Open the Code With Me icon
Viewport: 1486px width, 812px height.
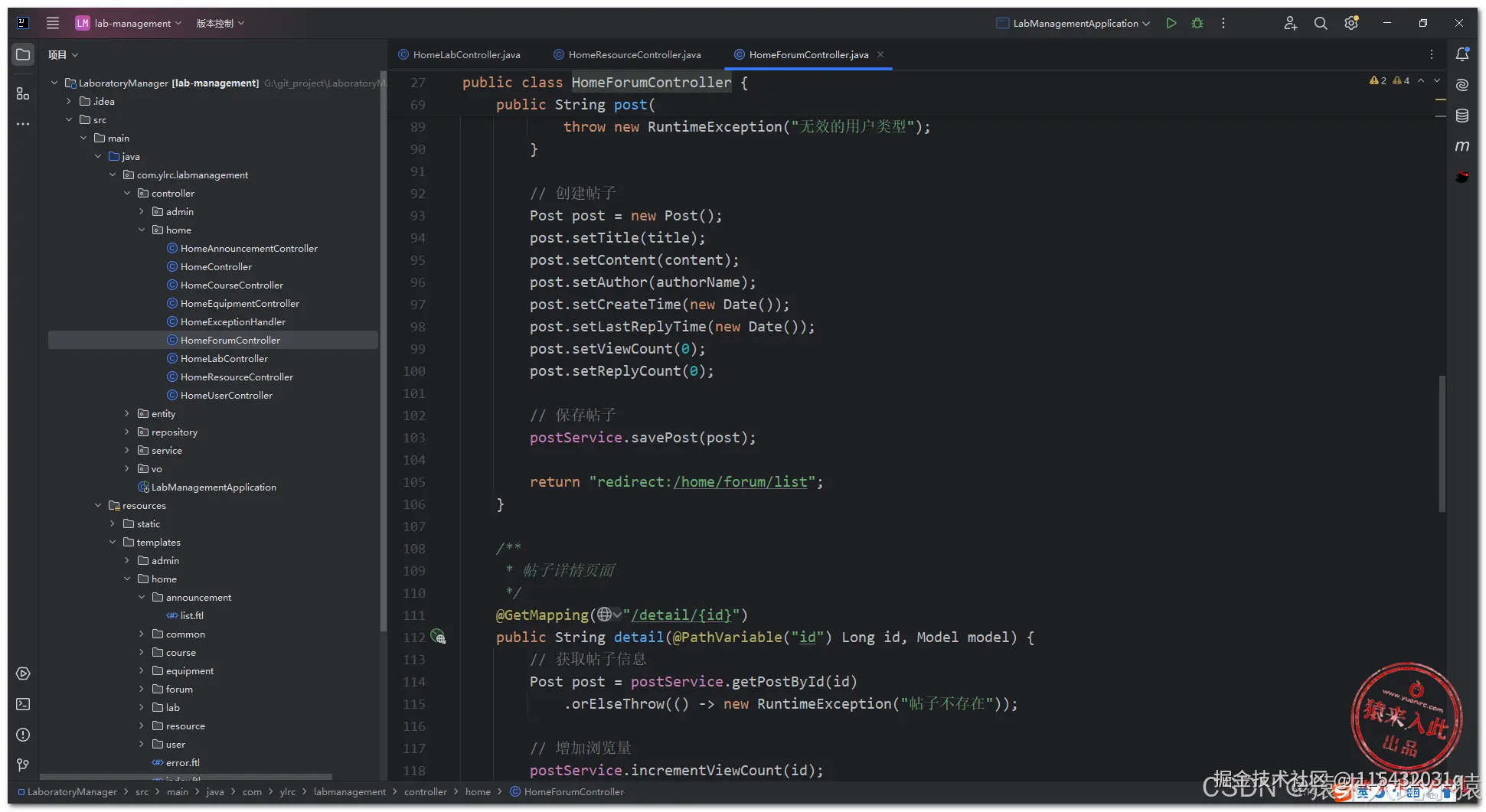[x=1291, y=23]
